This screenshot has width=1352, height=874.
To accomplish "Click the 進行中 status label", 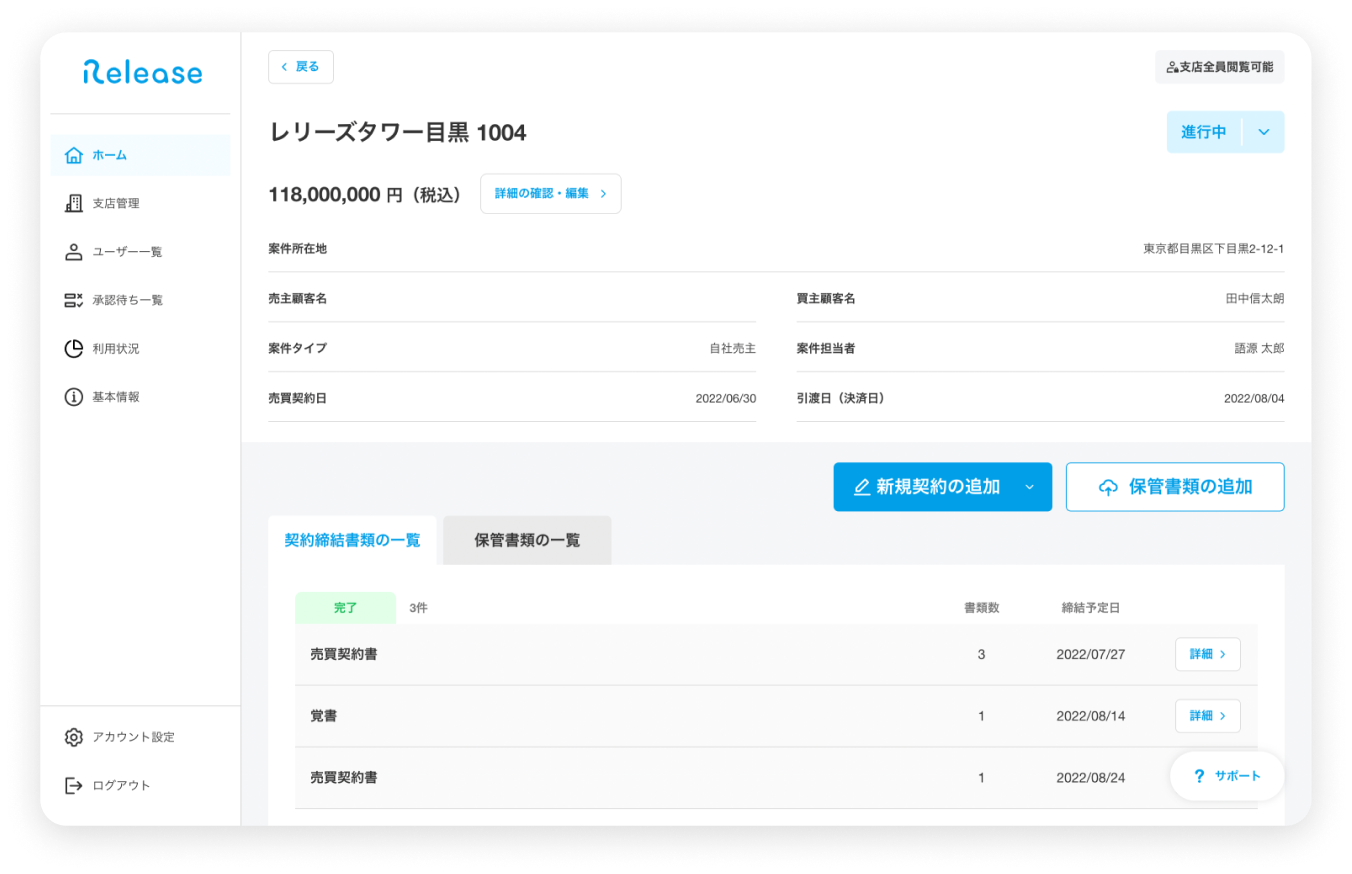I will coord(1203,132).
